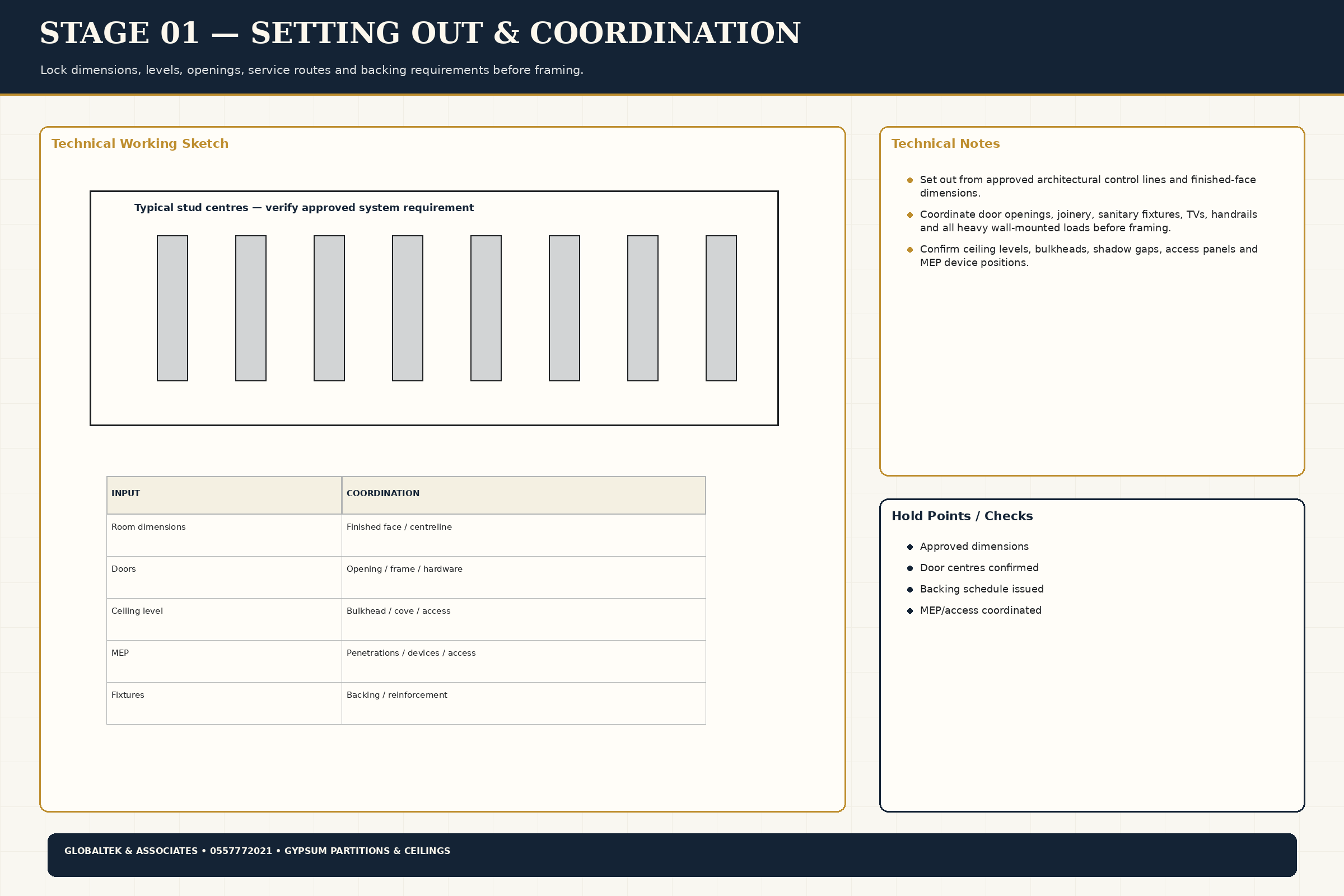Click the GLOBALTEK & ASSOCIATES footer text
This screenshot has height=896, width=1344.
[x=257, y=851]
